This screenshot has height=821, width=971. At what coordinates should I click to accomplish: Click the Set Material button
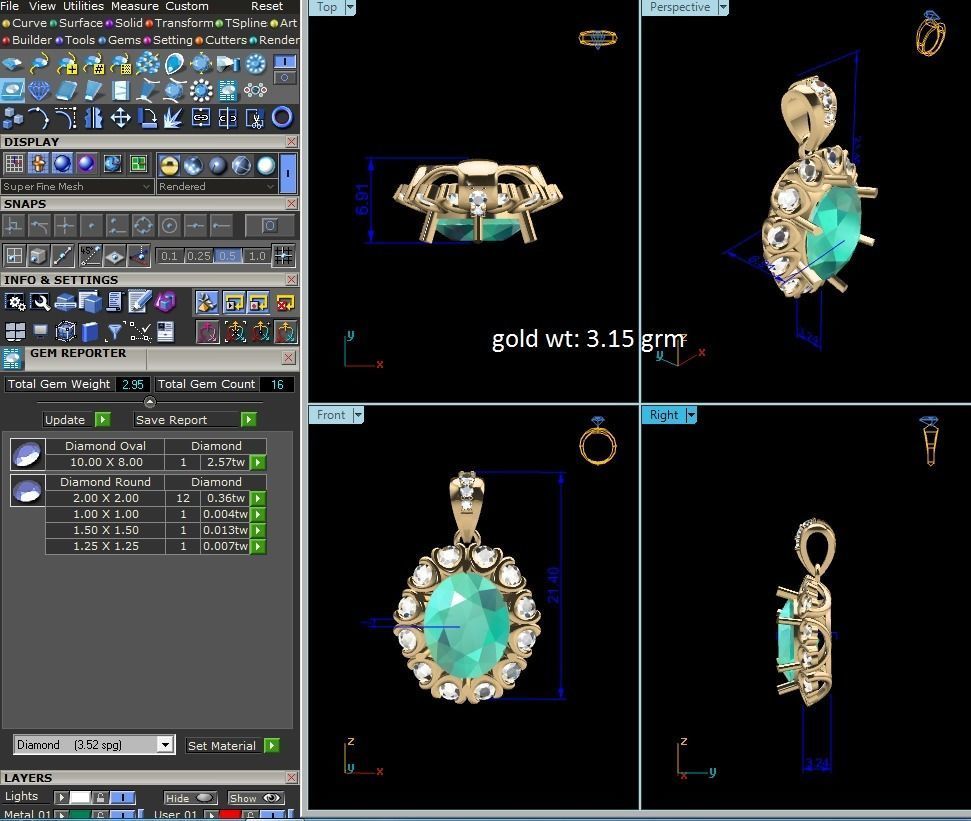233,745
